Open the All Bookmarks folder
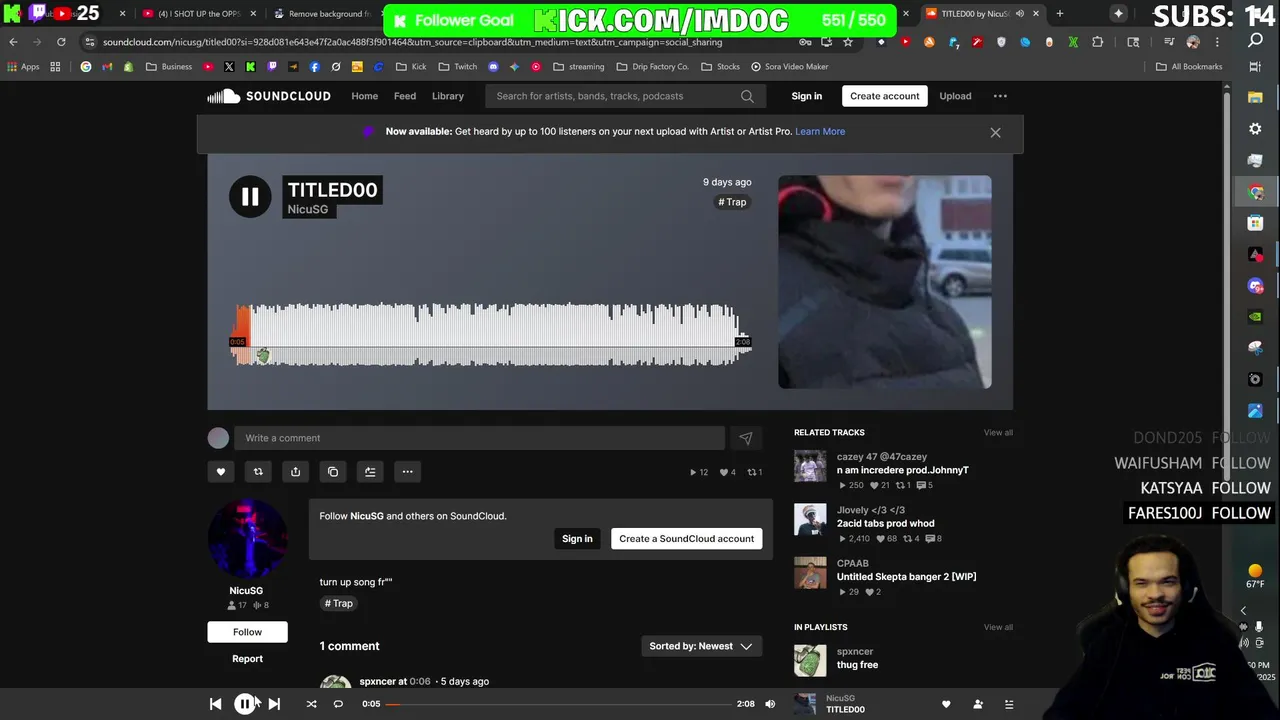 tap(1189, 67)
